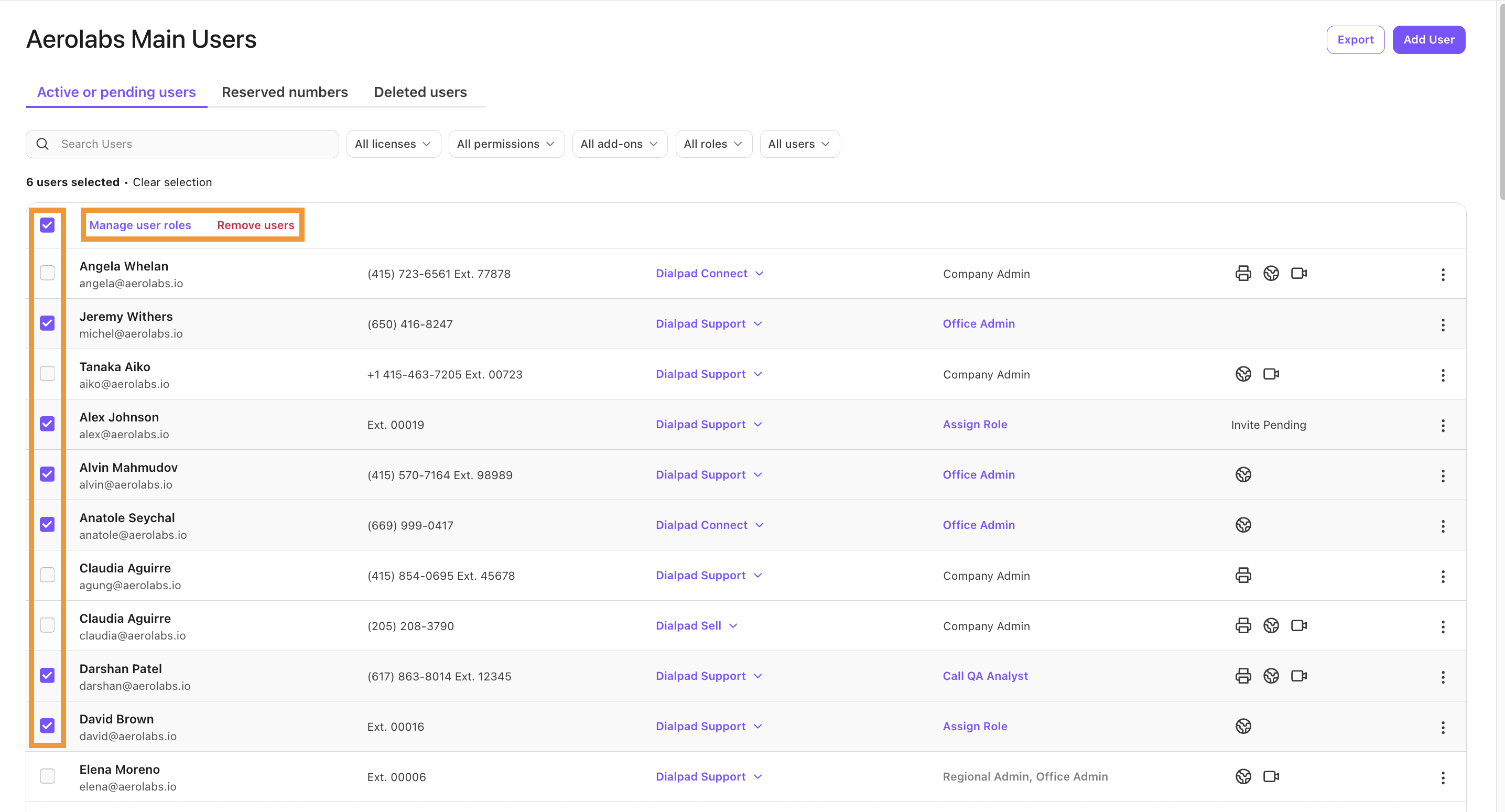Screen dimensions: 1505x812
Task: Switch to the Reserved numbers tab
Action: [285, 92]
